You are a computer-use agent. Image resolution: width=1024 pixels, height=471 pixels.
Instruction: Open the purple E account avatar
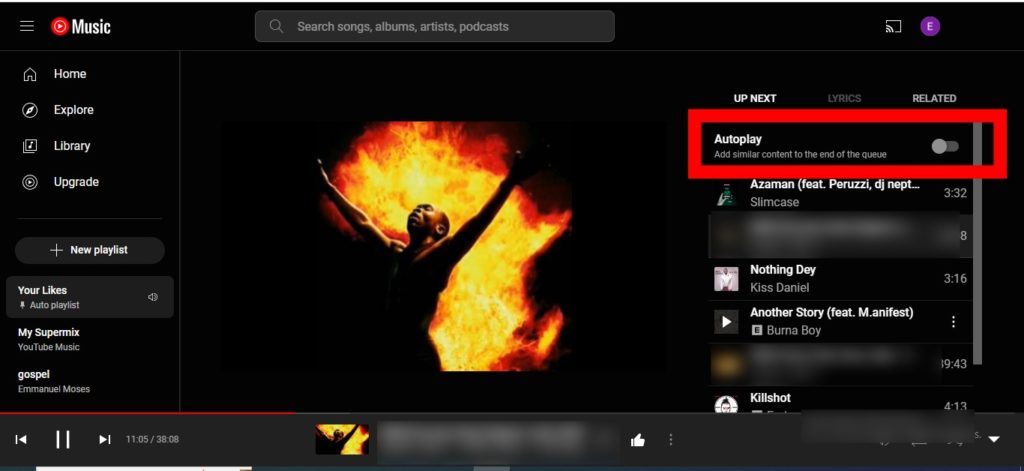pyautogui.click(x=930, y=26)
